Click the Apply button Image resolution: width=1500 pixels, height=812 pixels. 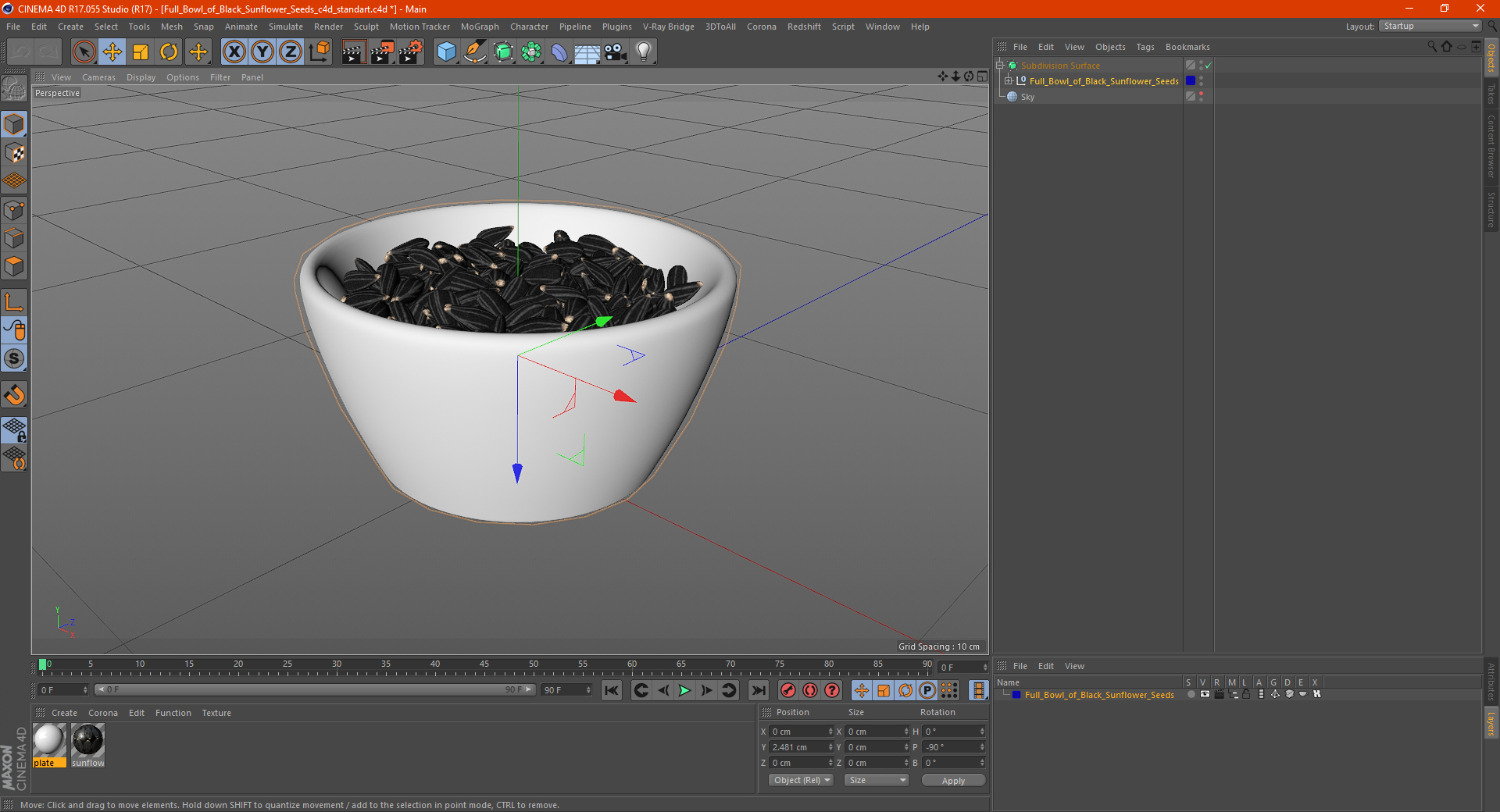953,780
